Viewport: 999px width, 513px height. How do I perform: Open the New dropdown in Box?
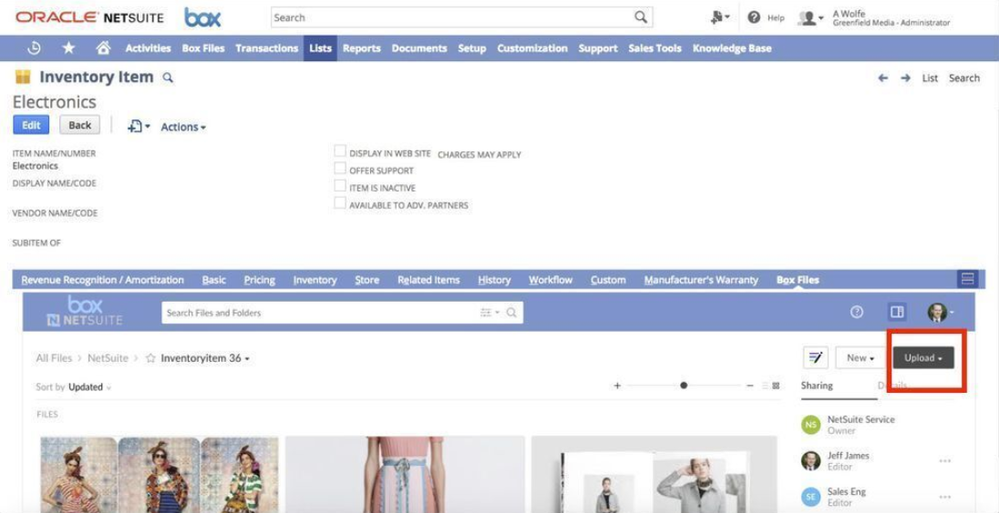tap(860, 358)
